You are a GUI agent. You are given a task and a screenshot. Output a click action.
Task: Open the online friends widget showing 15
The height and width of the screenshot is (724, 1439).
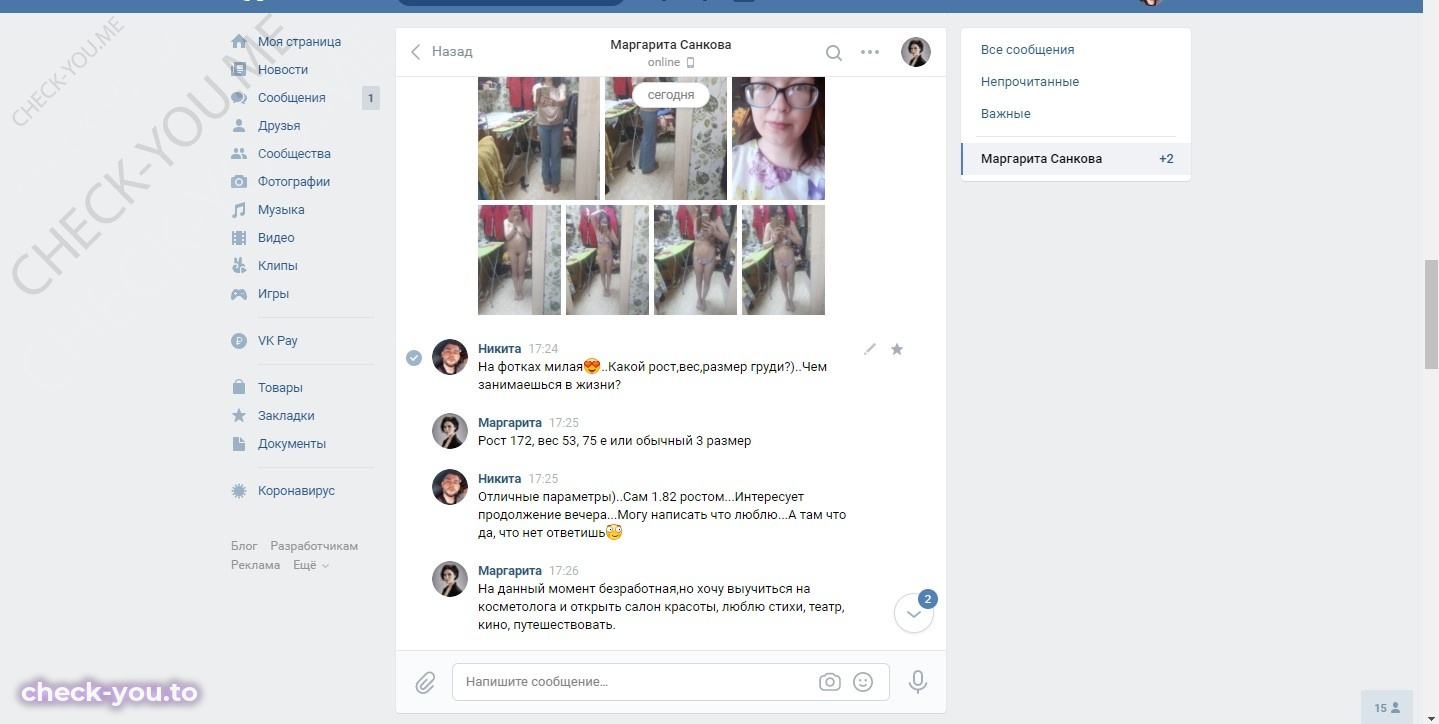tap(1387, 708)
